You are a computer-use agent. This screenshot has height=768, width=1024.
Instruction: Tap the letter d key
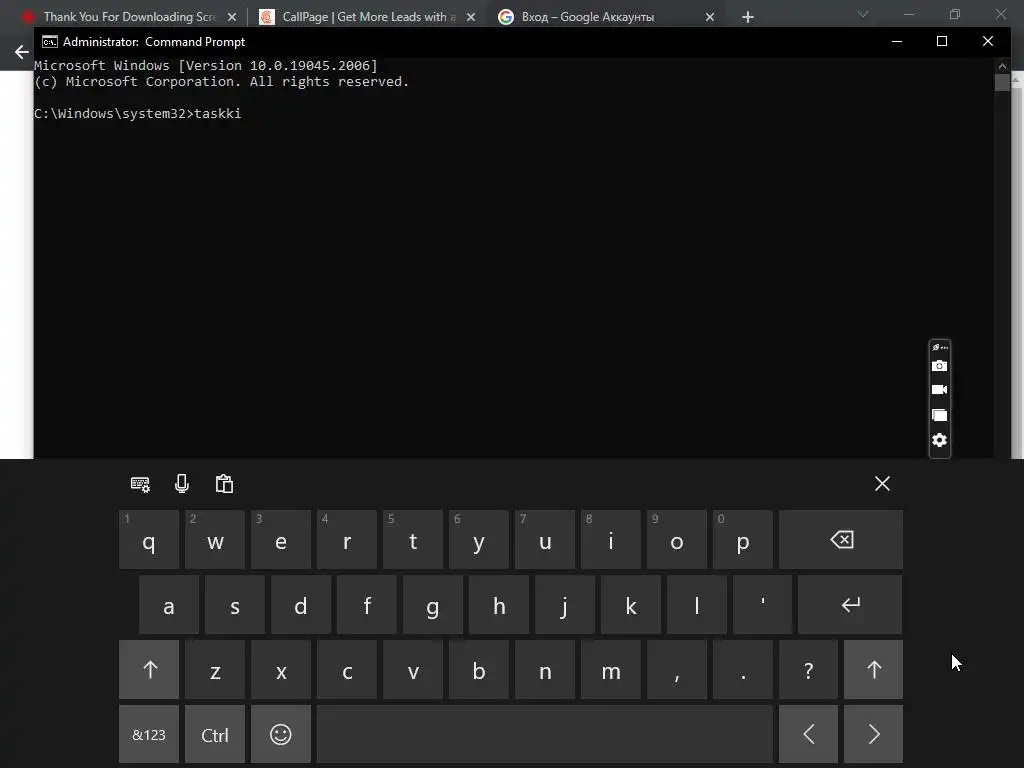pyautogui.click(x=301, y=605)
